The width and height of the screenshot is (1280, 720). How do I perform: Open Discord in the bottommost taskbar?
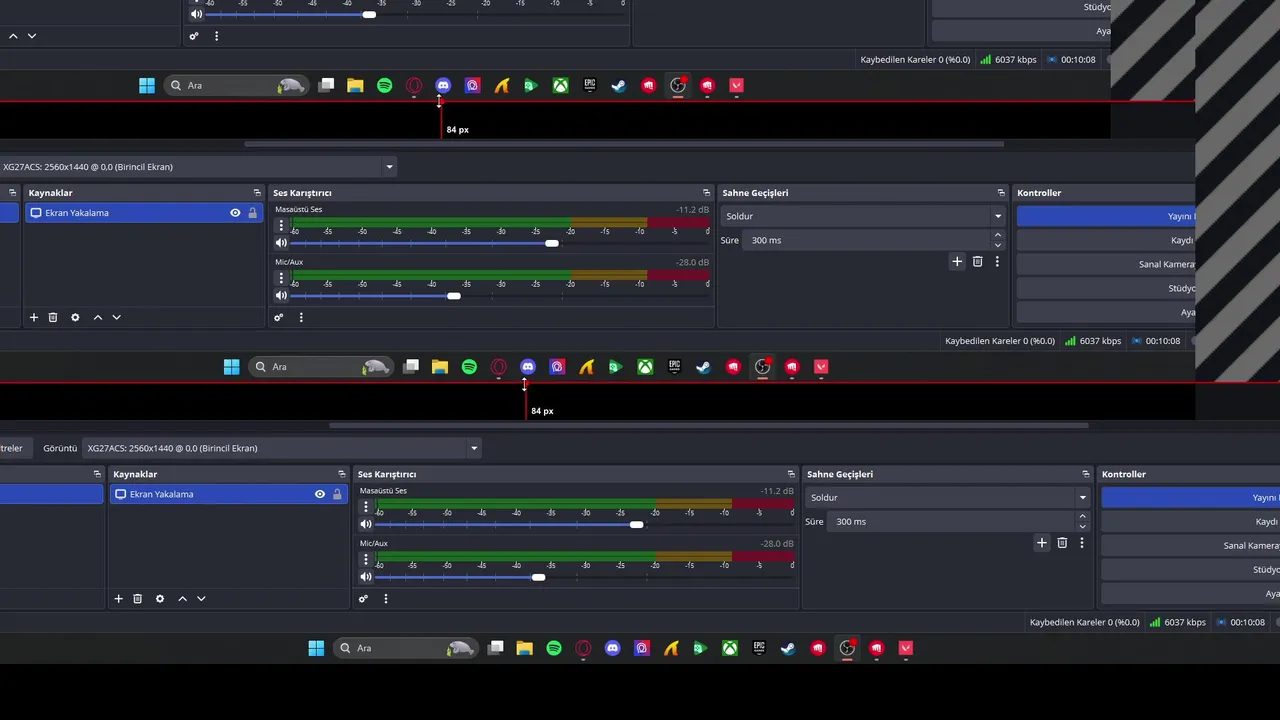point(613,648)
